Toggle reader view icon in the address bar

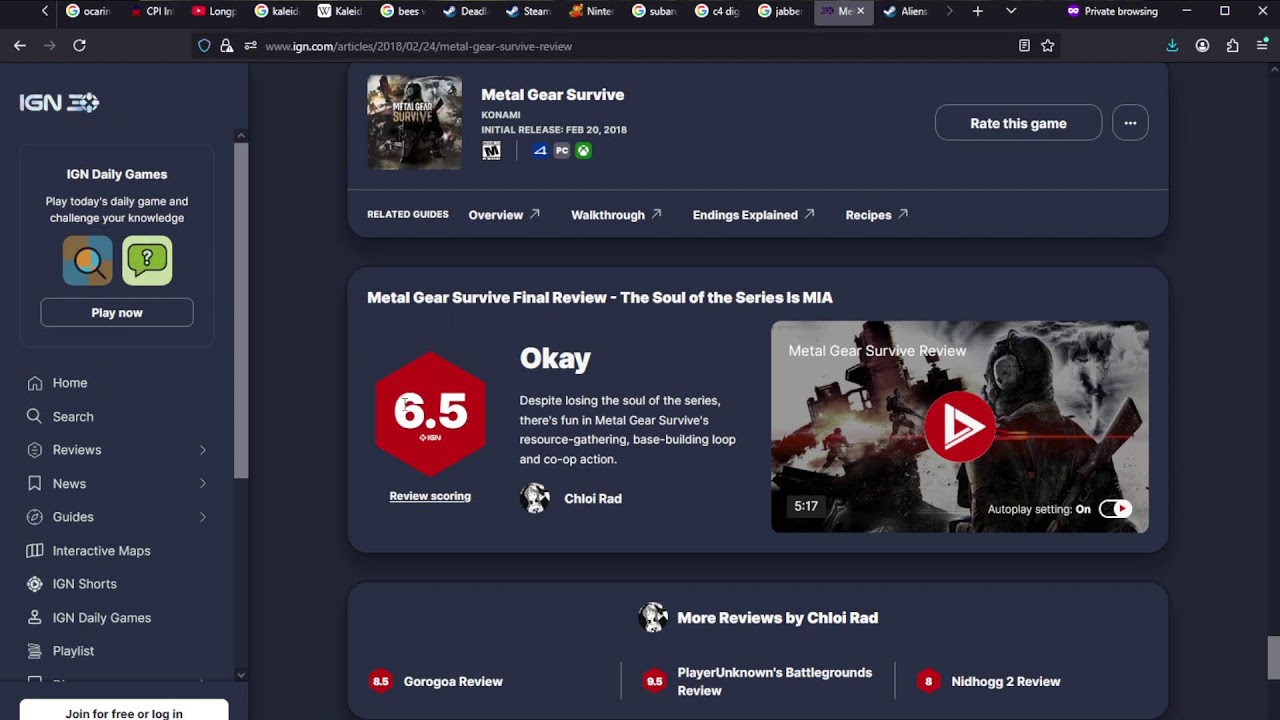(1024, 45)
